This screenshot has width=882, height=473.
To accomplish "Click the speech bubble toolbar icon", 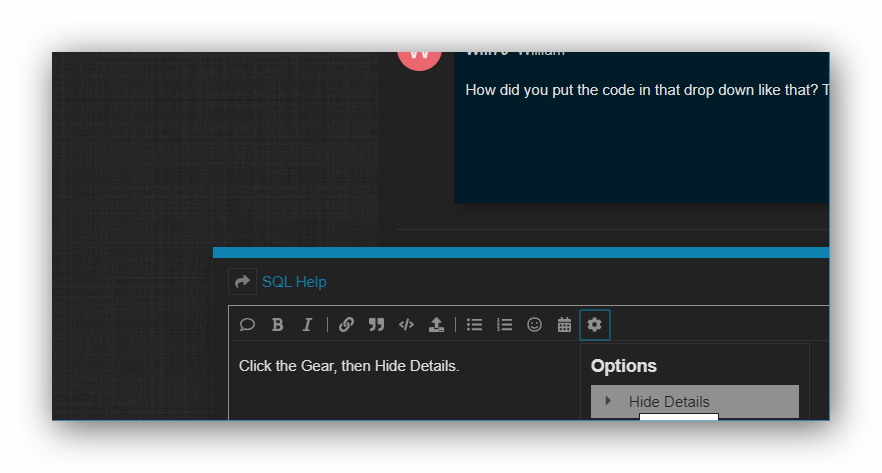I will (x=247, y=325).
